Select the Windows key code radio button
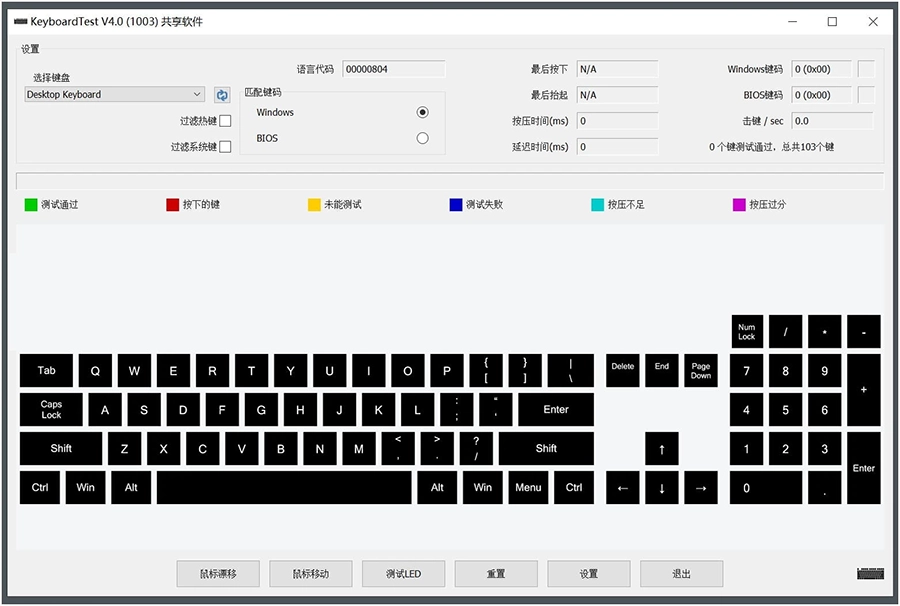The image size is (900, 606). pos(422,112)
